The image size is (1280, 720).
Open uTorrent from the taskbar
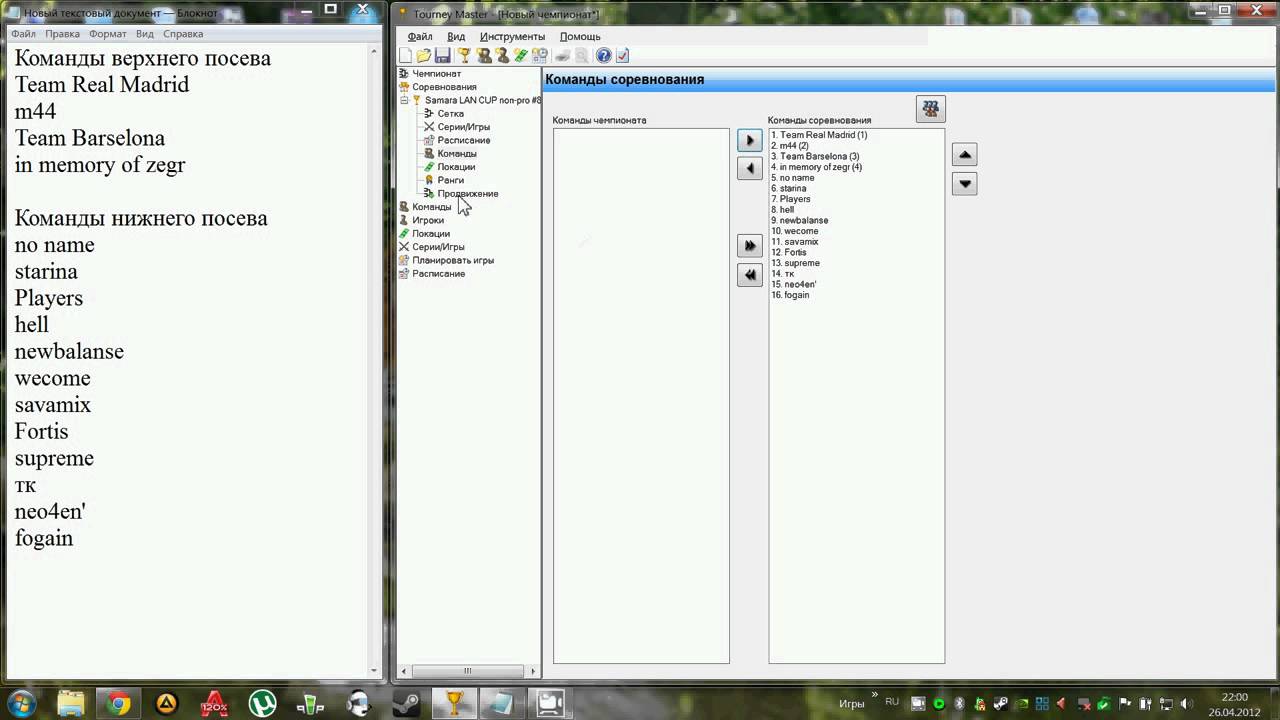point(262,704)
